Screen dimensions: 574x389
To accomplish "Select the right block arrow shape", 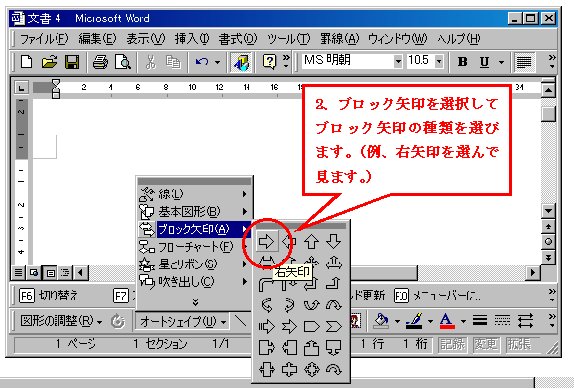I will [x=266, y=242].
